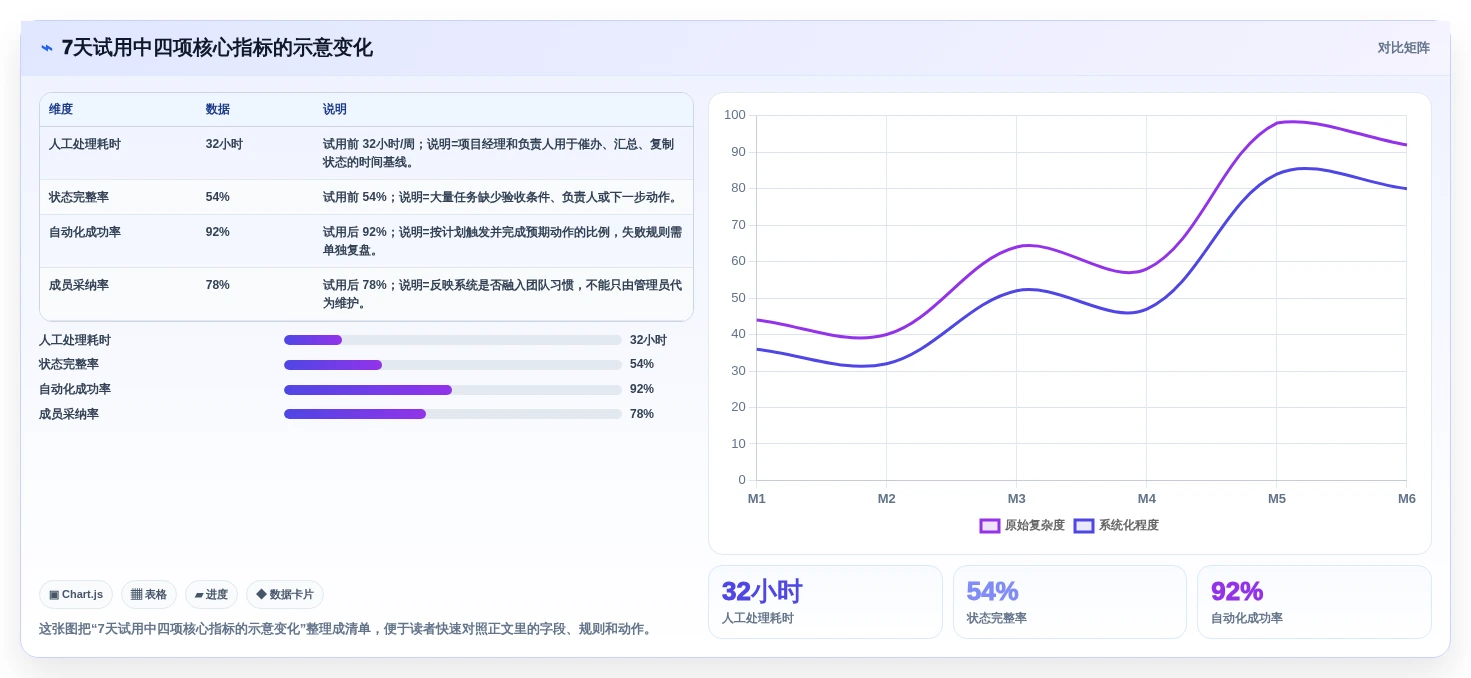Click the 32小时 table data cell
Image resolution: width=1471 pixels, height=678 pixels.
pos(224,144)
